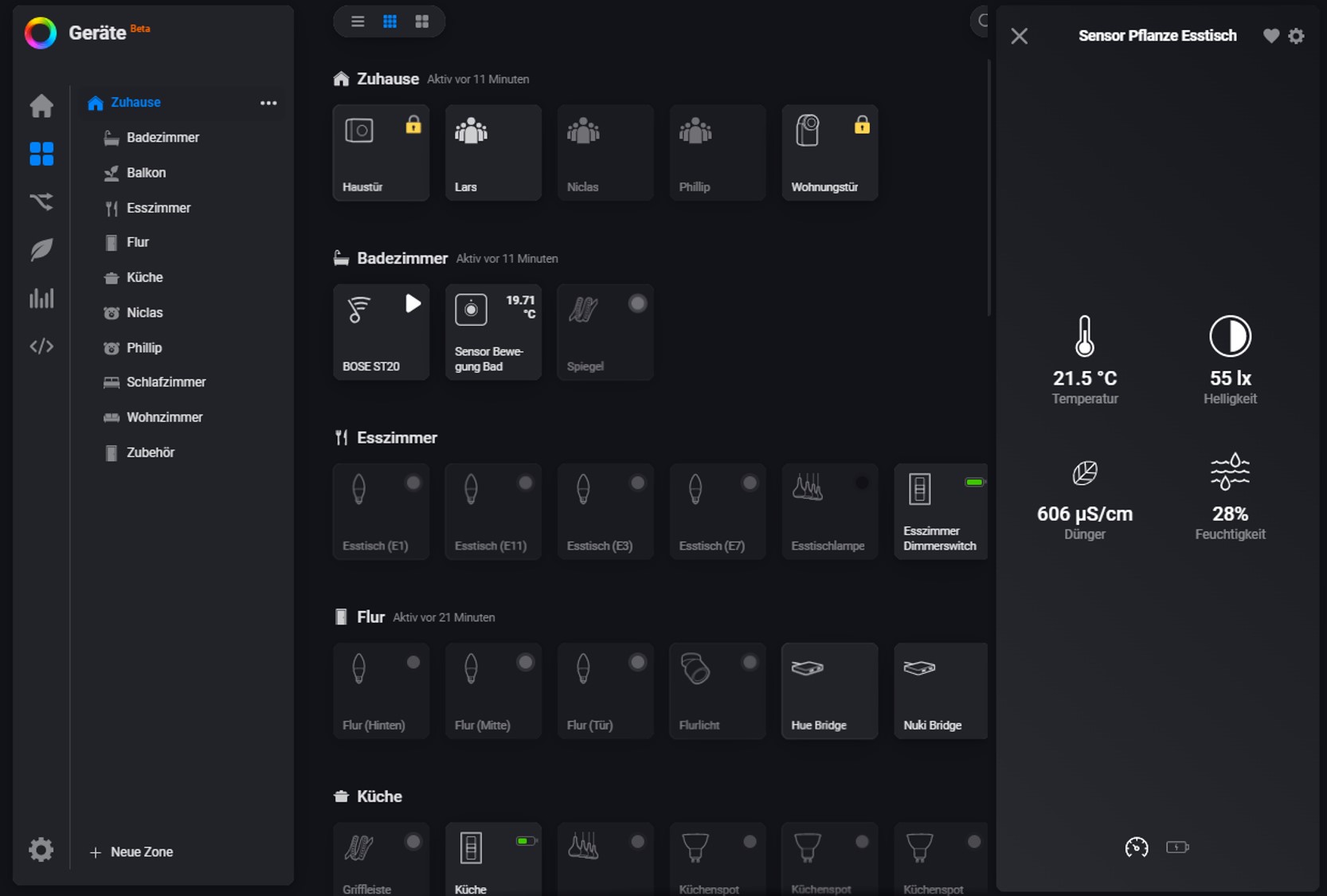Click the 28% moisture value
Screen dimensions: 1327x896
(1230, 515)
